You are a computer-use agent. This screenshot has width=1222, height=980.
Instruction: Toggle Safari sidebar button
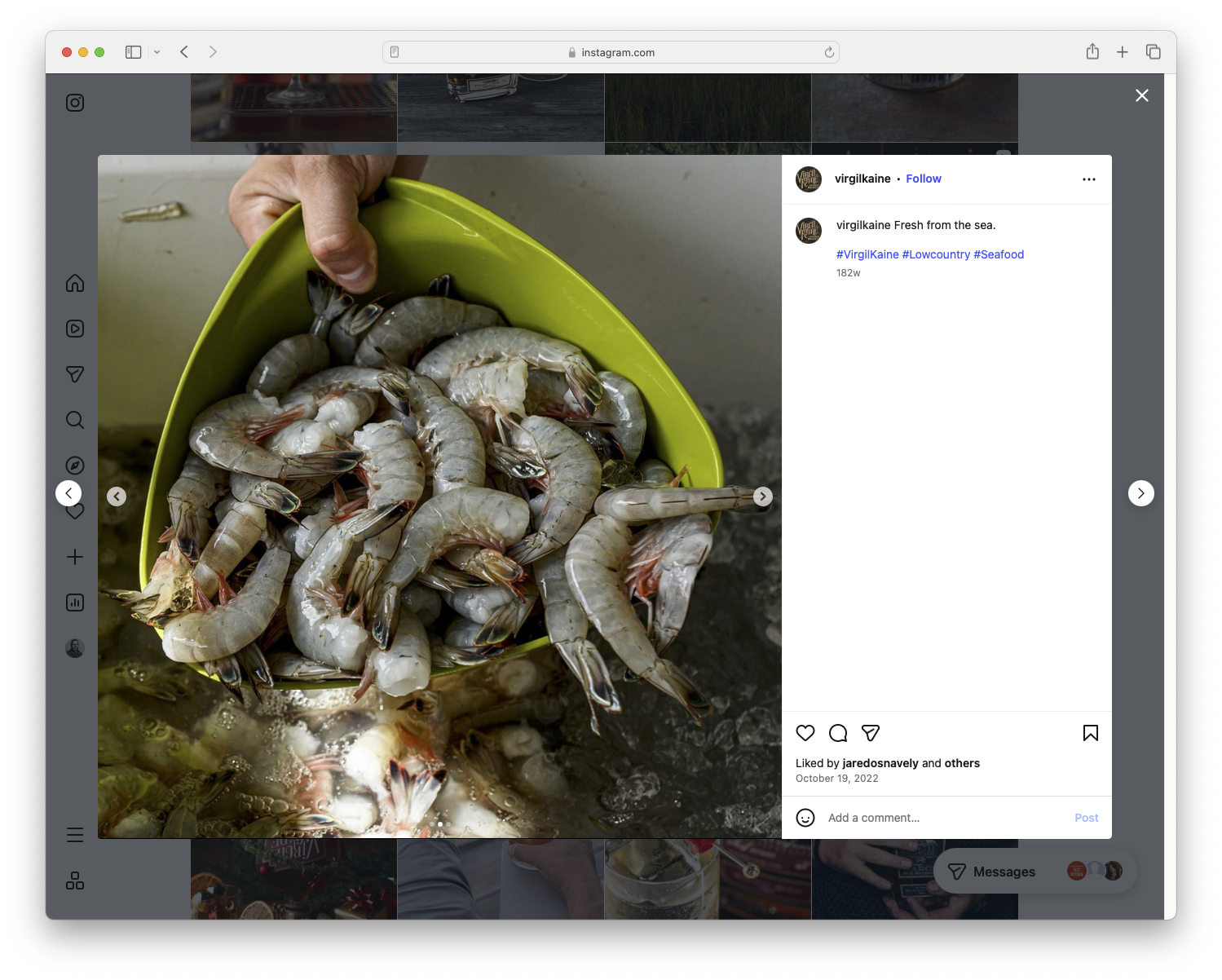coord(134,52)
